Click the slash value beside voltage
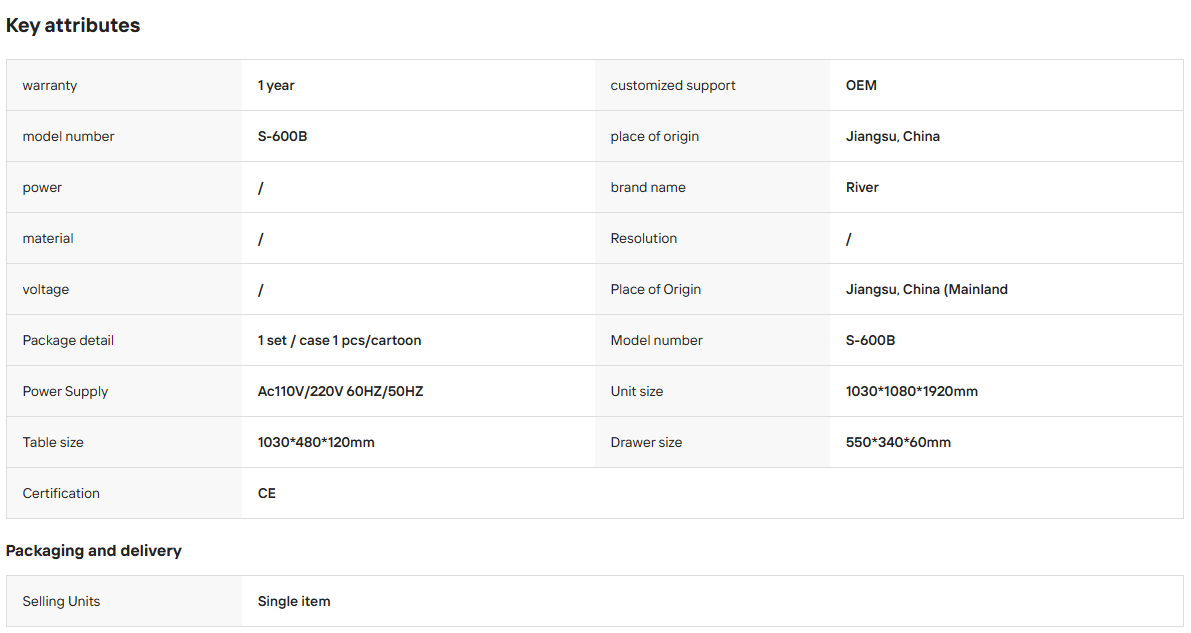This screenshot has width=1191, height=633. coord(261,290)
